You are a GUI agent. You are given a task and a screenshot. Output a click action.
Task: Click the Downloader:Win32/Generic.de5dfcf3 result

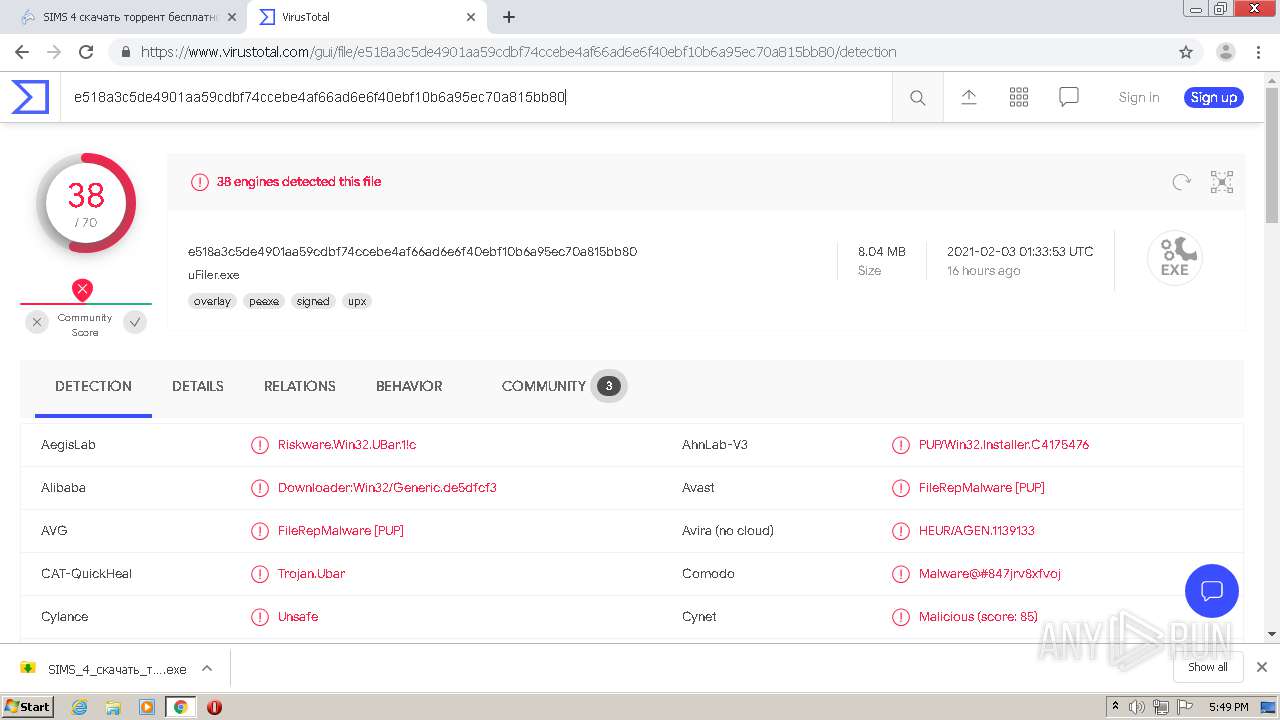[387, 488]
